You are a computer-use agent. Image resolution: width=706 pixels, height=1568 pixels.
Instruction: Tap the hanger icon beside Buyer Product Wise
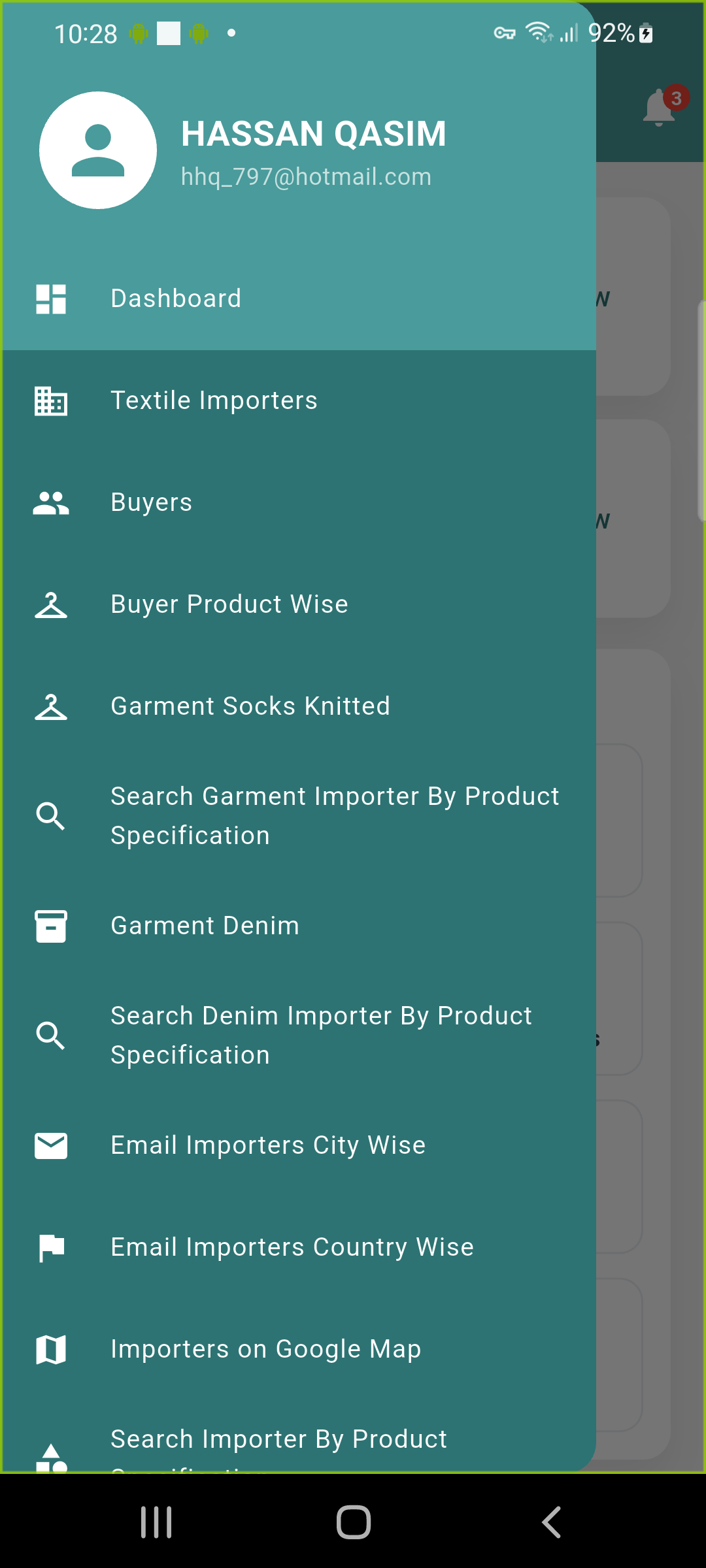point(51,605)
